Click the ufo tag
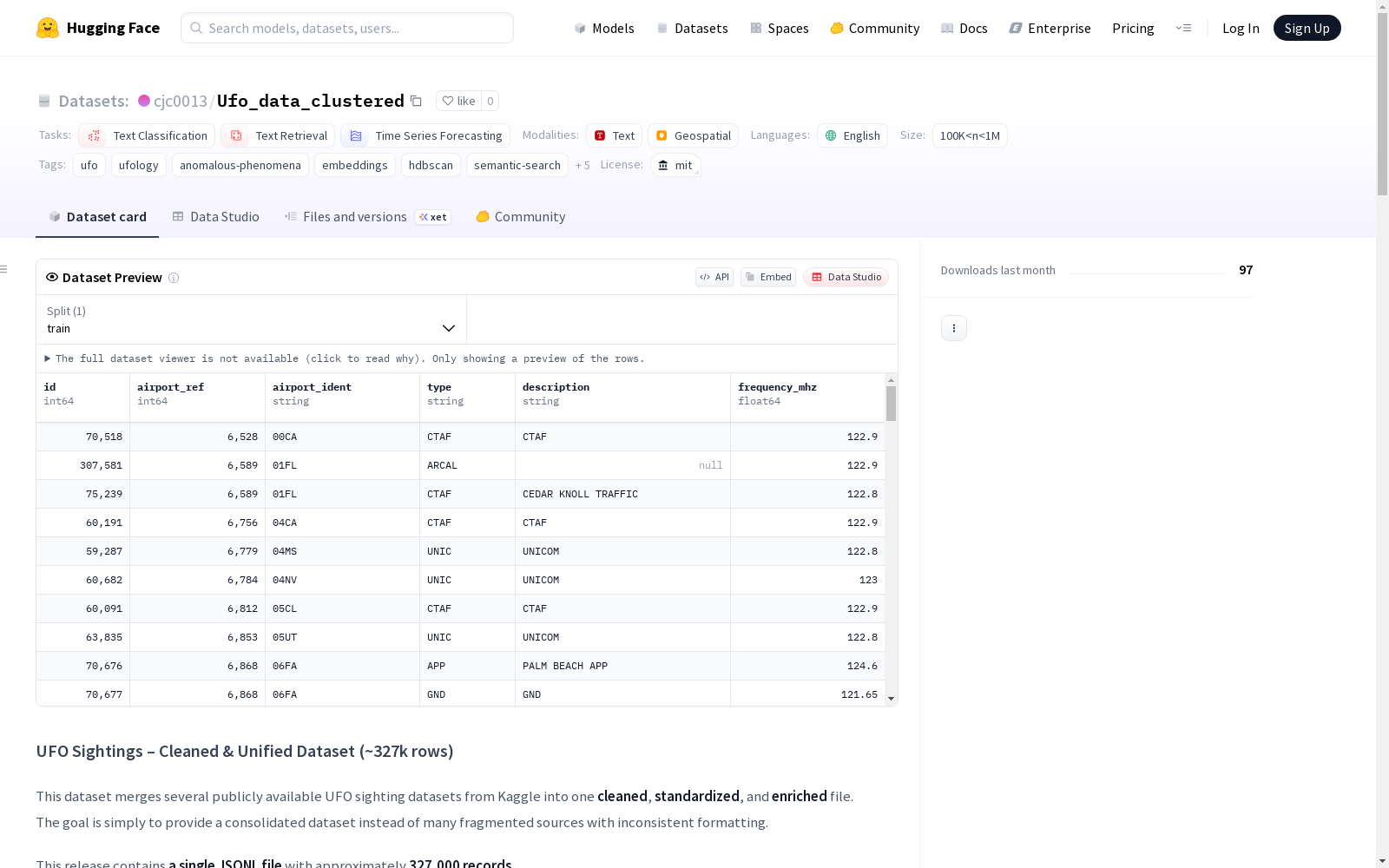 pos(89,165)
